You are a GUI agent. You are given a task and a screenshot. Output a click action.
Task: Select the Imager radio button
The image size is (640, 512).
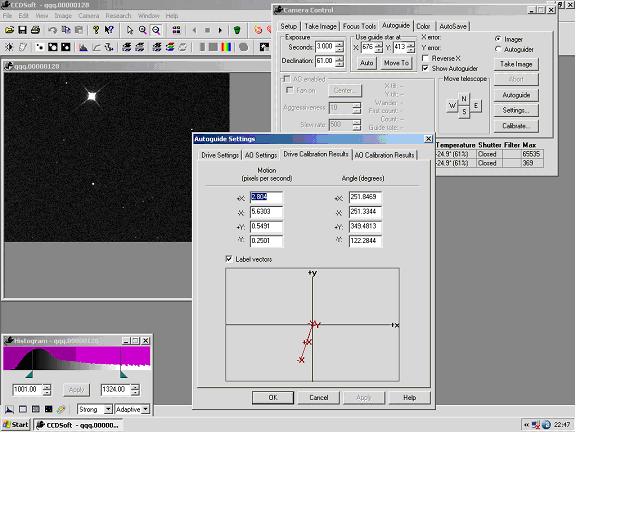coord(498,39)
